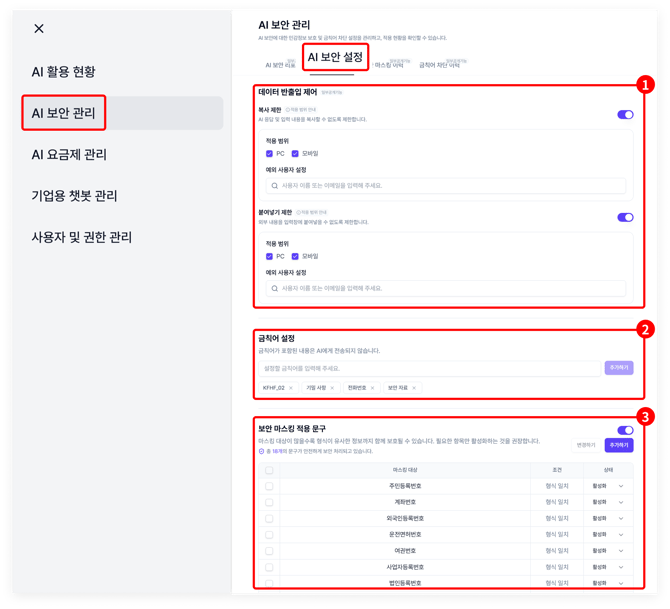This screenshot has width=670, height=609.
Task: Remove the KFHF_02 forbidden word tag
Action: [291, 388]
